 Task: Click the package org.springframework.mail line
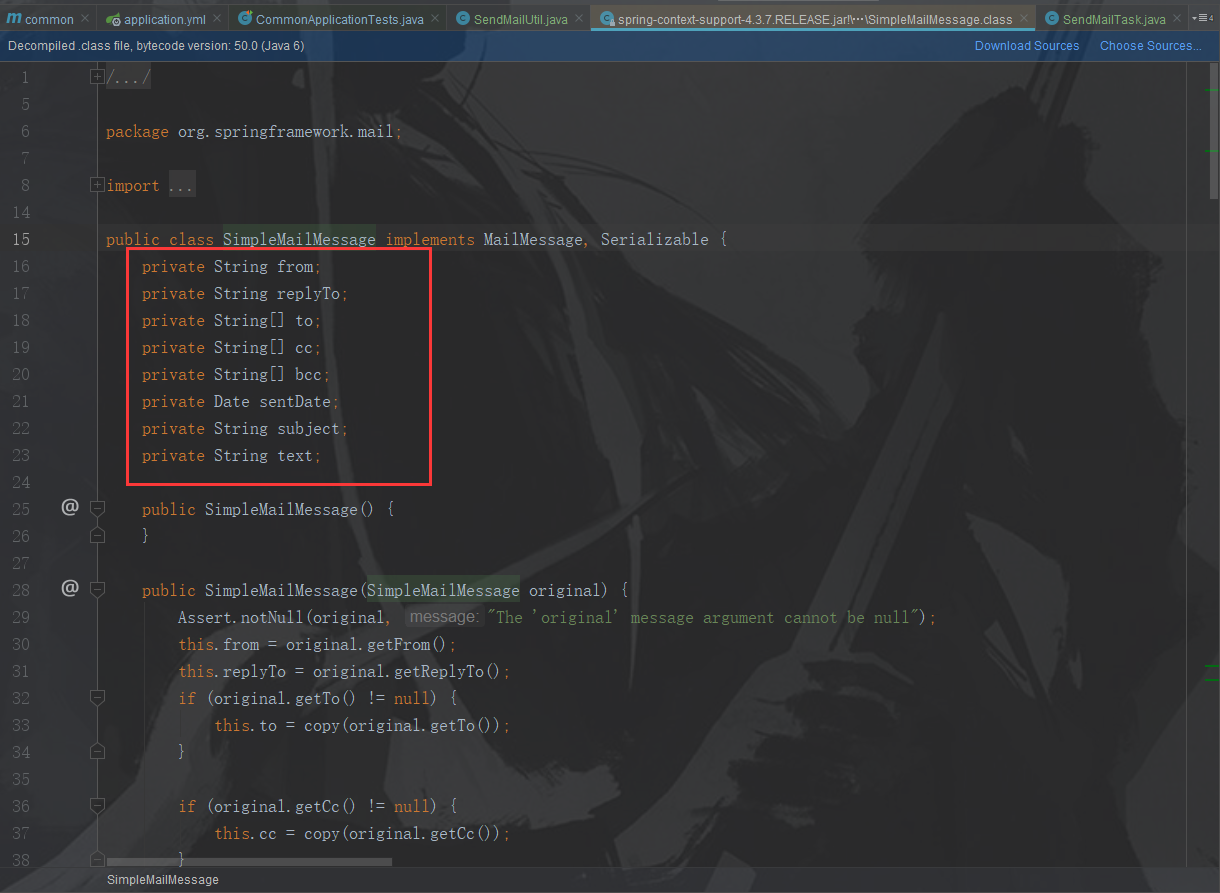tap(254, 131)
